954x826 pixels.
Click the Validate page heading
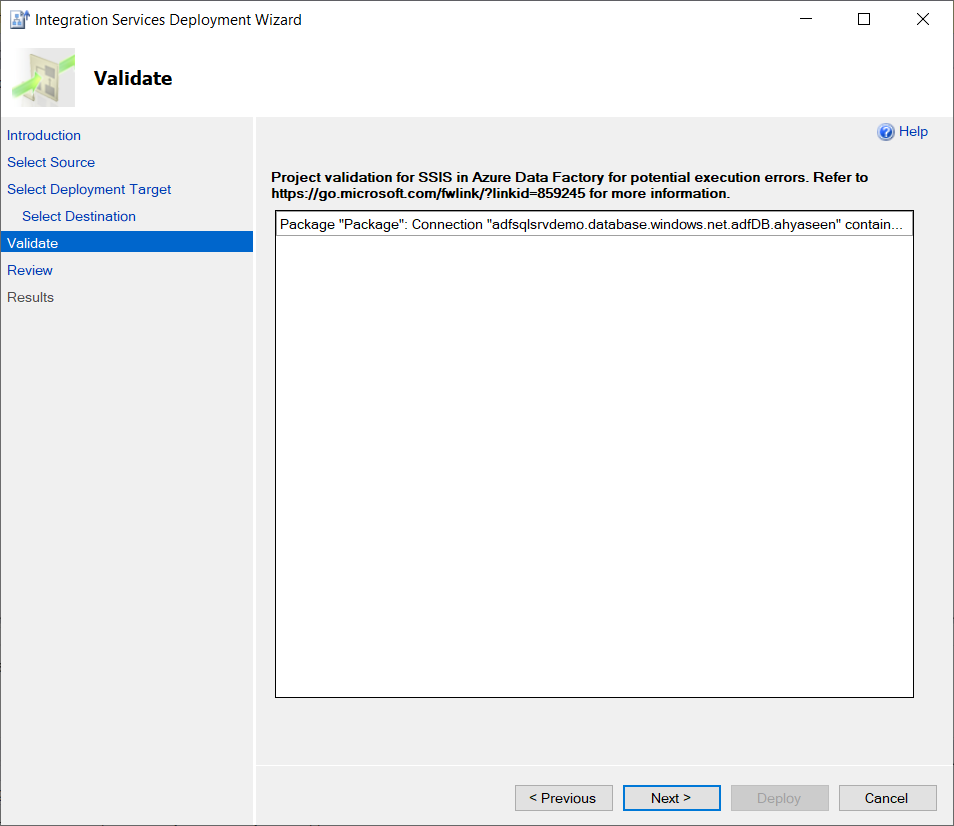pyautogui.click(x=133, y=78)
